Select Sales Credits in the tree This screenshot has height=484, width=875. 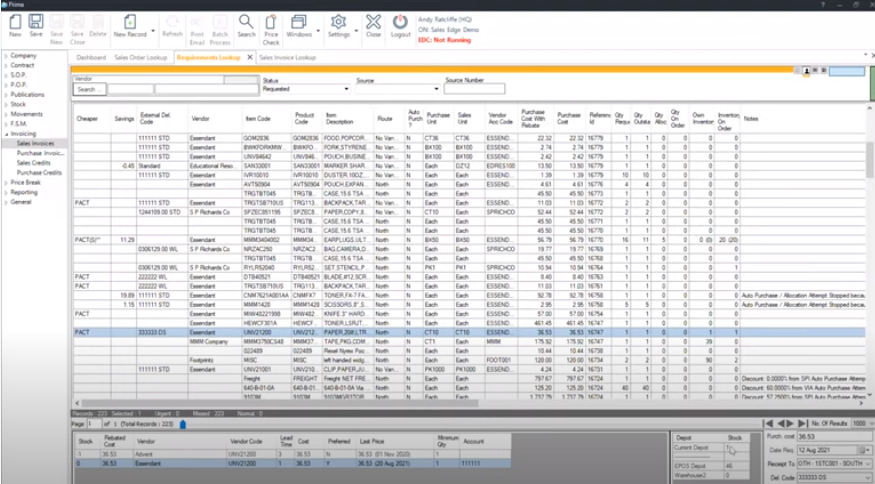pos(33,163)
